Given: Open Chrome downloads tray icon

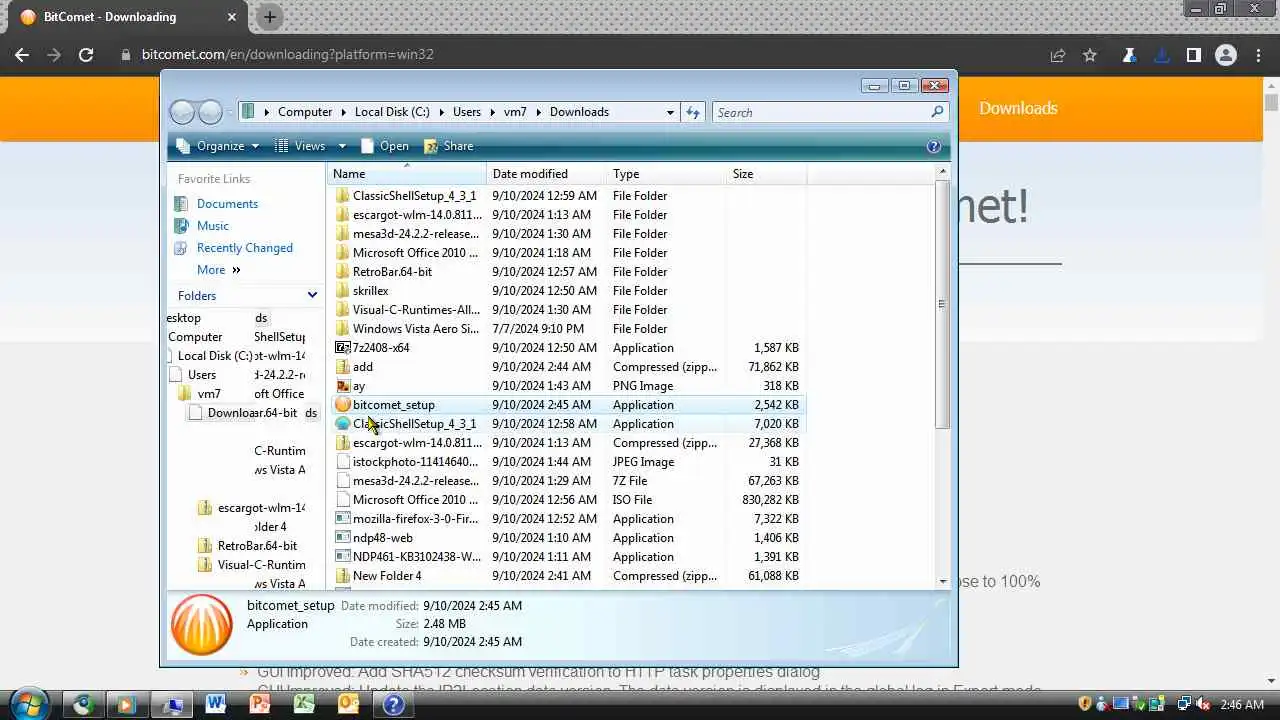Looking at the screenshot, I should click(x=1161, y=55).
